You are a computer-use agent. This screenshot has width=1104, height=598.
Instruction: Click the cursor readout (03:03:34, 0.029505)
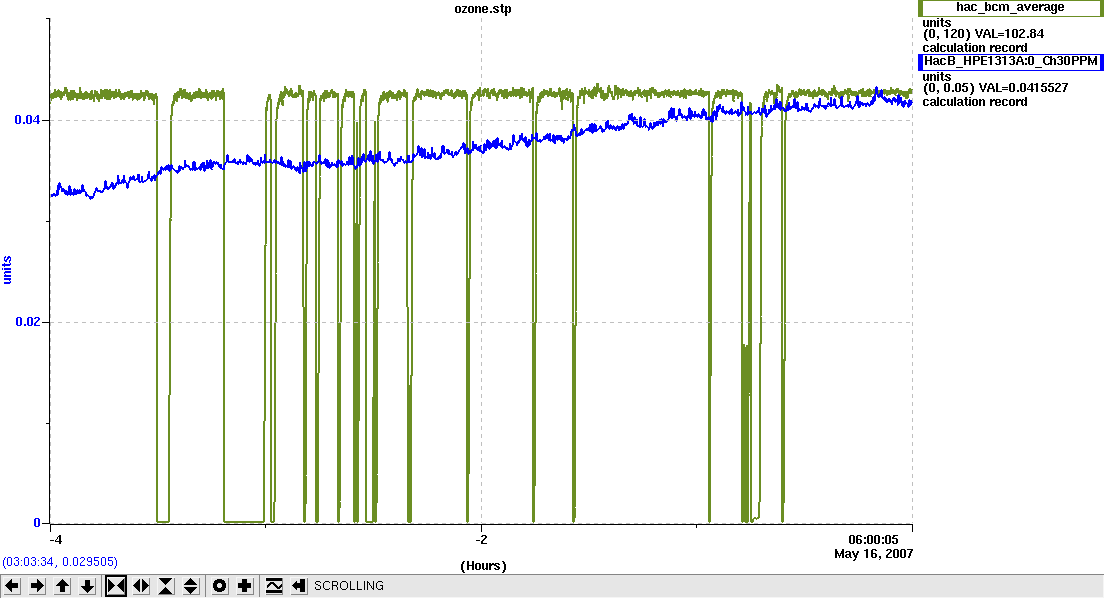click(x=60, y=562)
